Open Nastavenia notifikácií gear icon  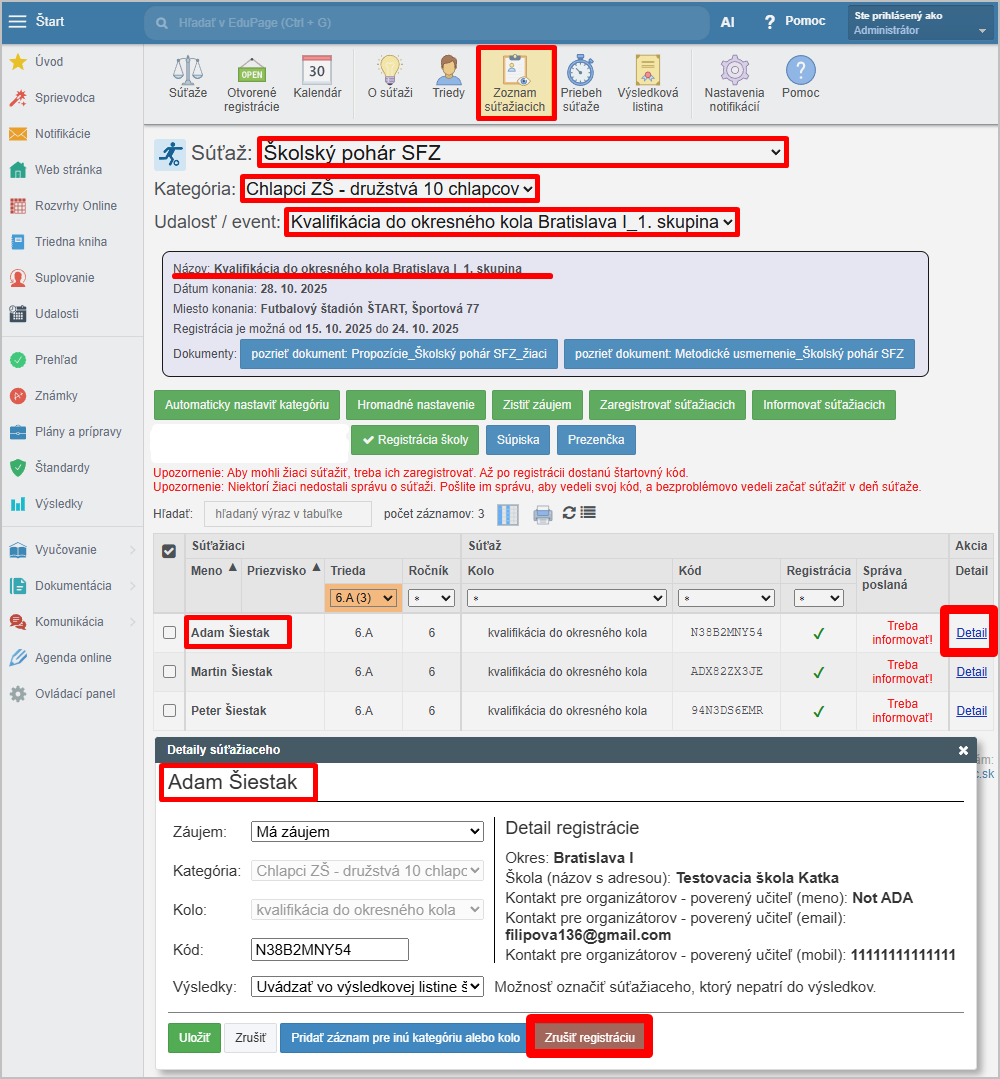[735, 72]
